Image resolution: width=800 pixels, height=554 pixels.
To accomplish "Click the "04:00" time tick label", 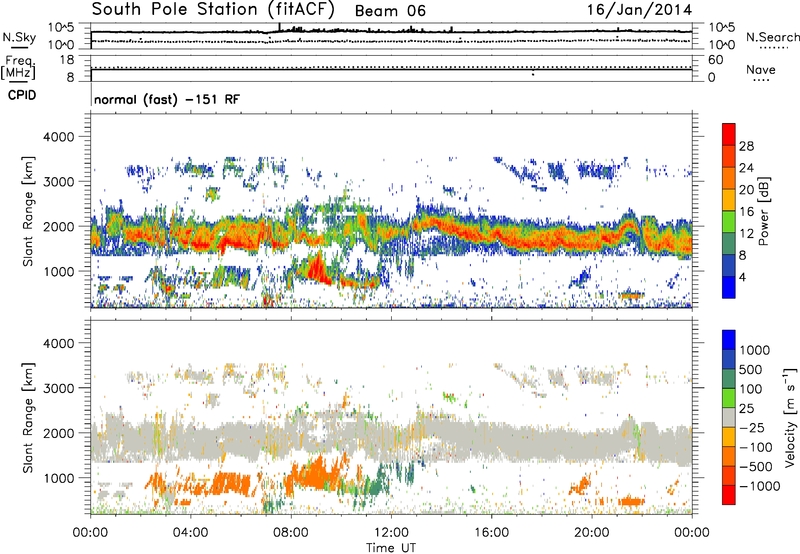I will click(x=190, y=533).
